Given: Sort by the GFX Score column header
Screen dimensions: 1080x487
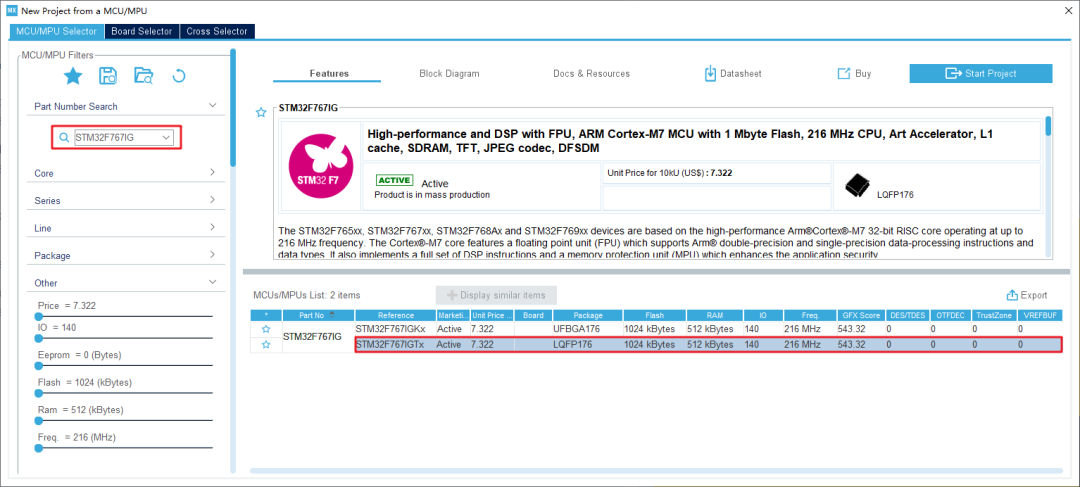Looking at the screenshot, I should (x=860, y=315).
